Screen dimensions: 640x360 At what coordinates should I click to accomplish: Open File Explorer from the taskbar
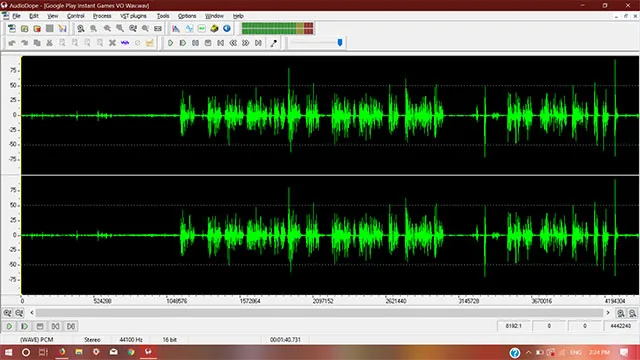tap(79, 352)
